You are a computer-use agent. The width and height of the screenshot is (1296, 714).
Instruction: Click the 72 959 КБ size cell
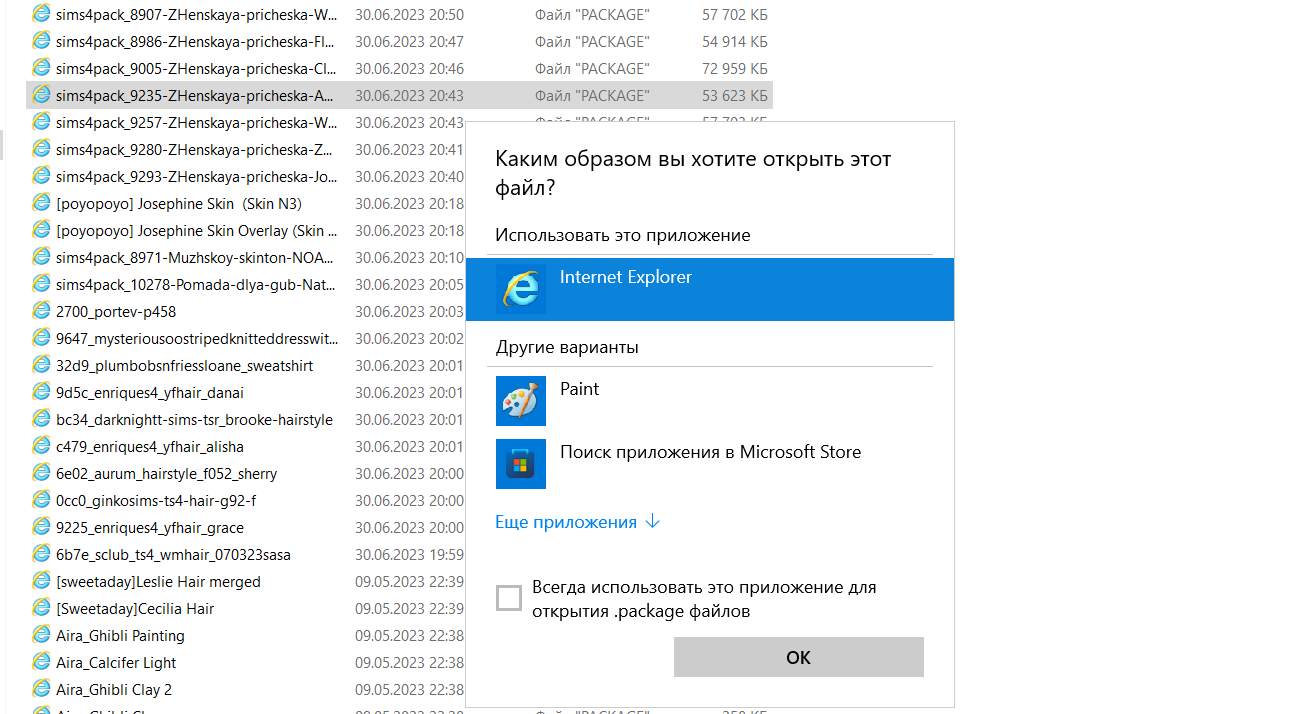coord(735,69)
